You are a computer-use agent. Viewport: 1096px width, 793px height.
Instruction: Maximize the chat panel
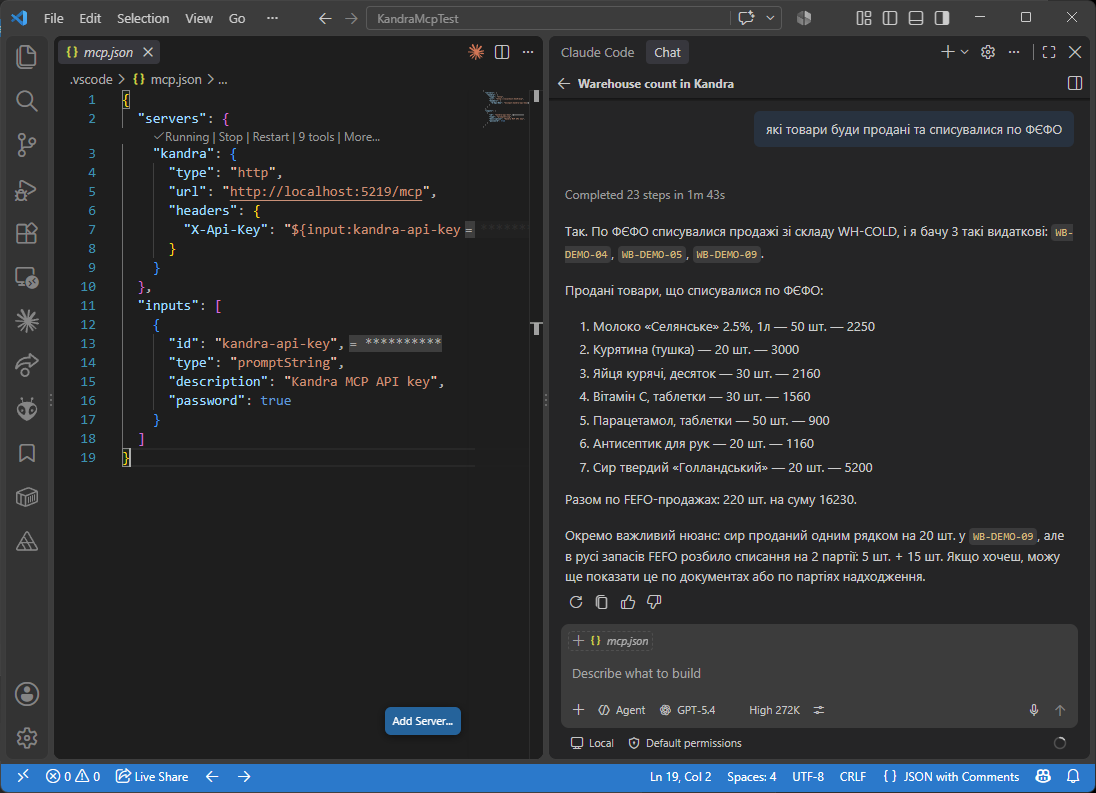click(1048, 52)
